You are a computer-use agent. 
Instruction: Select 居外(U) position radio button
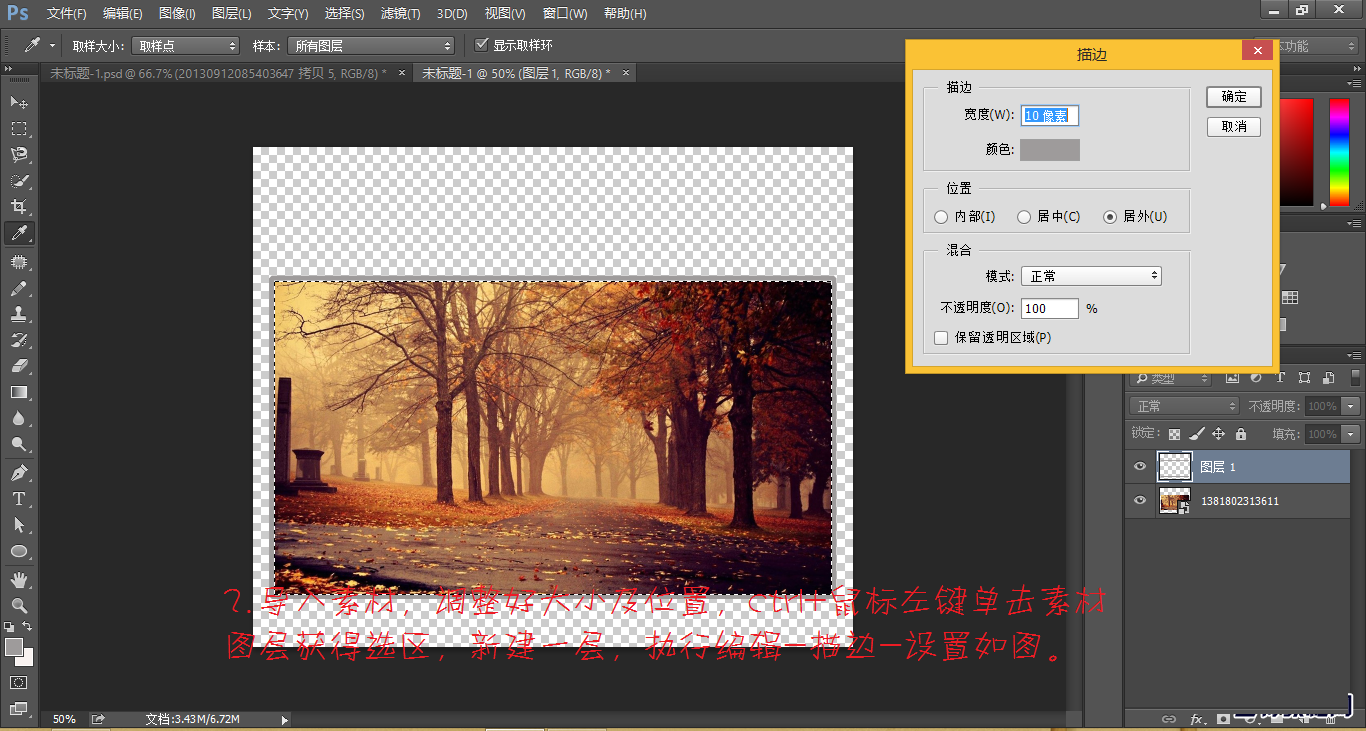[x=1110, y=217]
